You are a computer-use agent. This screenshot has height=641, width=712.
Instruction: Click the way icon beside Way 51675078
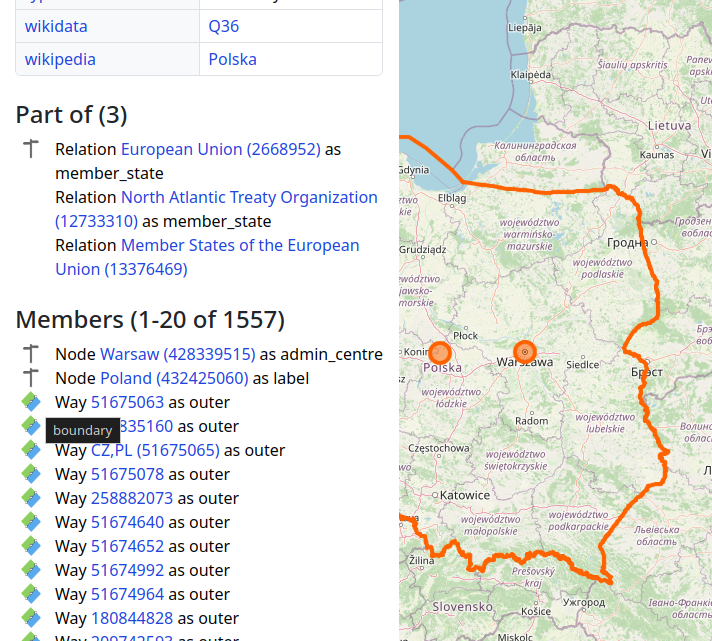tap(31, 474)
